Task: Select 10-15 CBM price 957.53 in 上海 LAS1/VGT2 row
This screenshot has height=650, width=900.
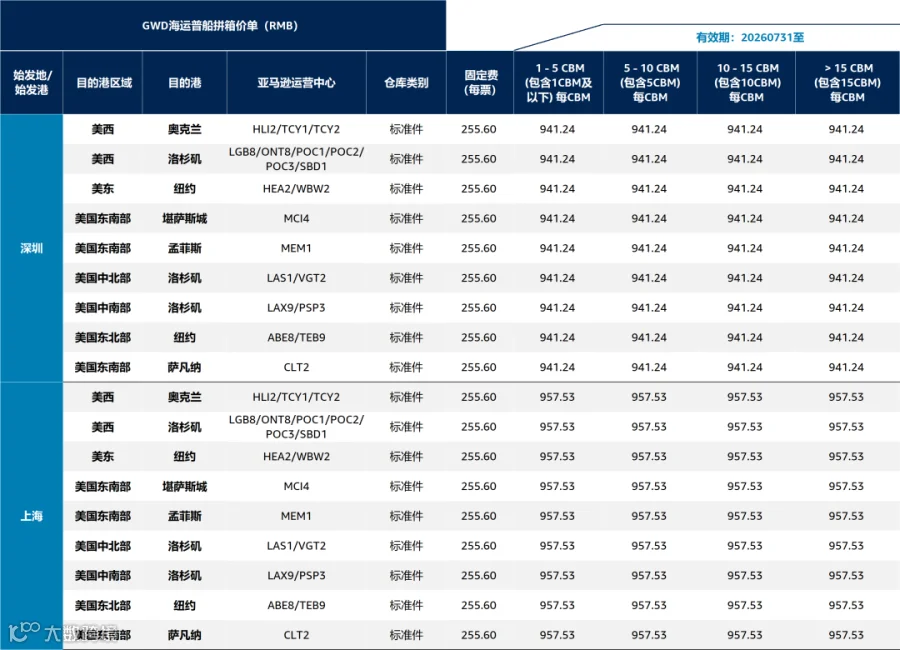Action: (745, 545)
